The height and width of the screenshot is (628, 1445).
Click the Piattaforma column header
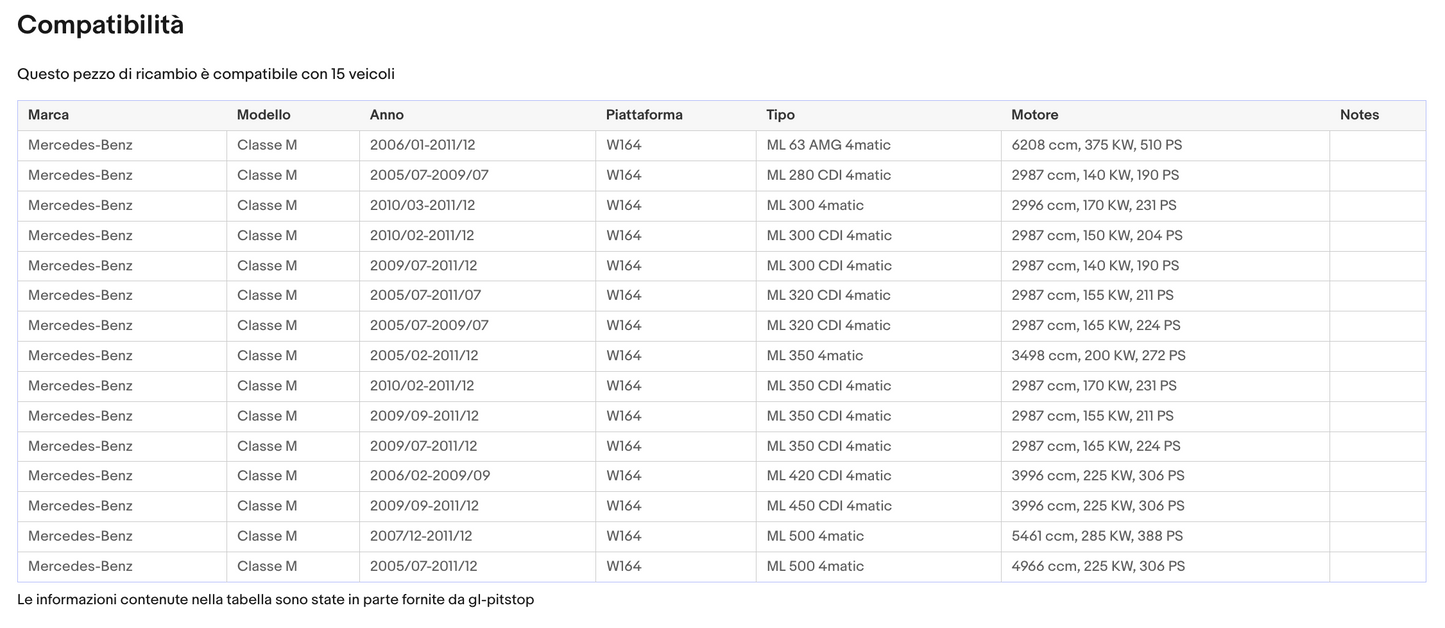click(x=644, y=115)
